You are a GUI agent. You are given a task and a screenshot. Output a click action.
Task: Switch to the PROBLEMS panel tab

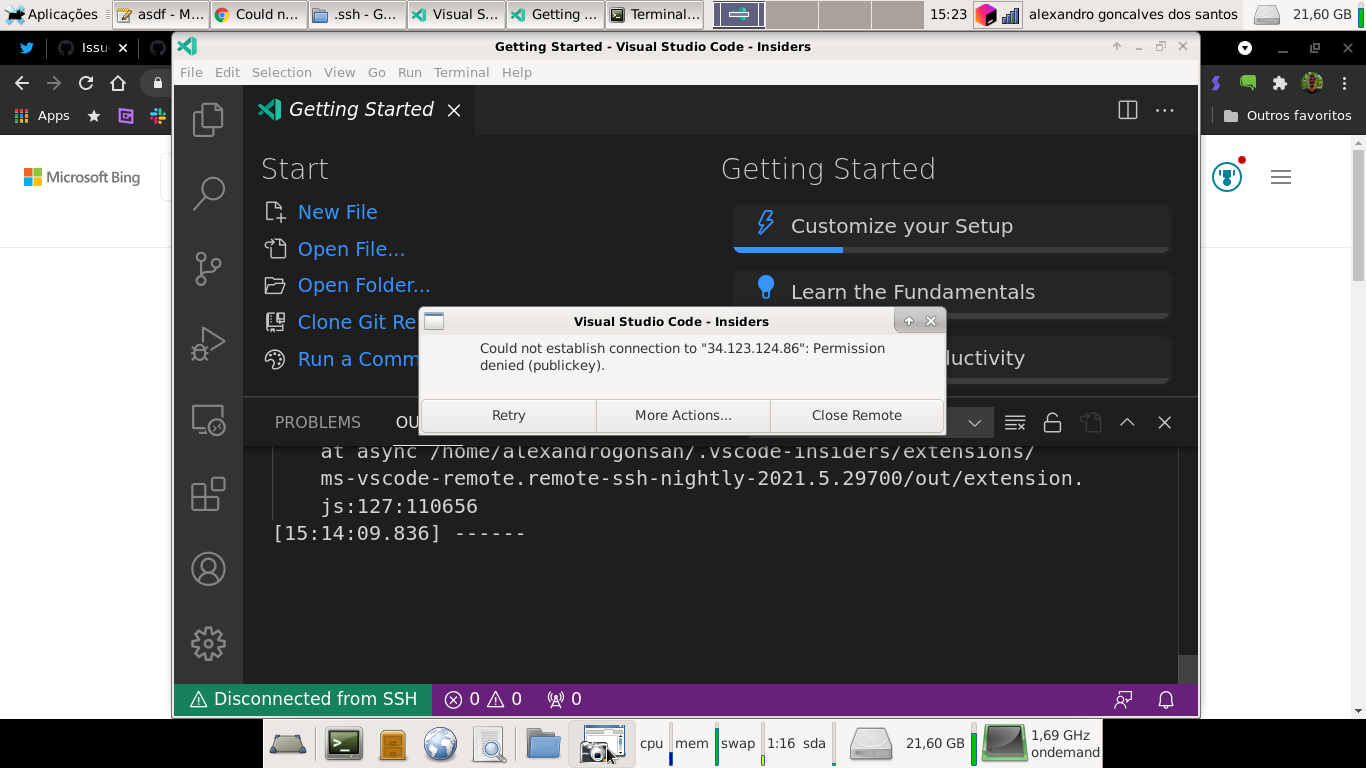tap(317, 422)
